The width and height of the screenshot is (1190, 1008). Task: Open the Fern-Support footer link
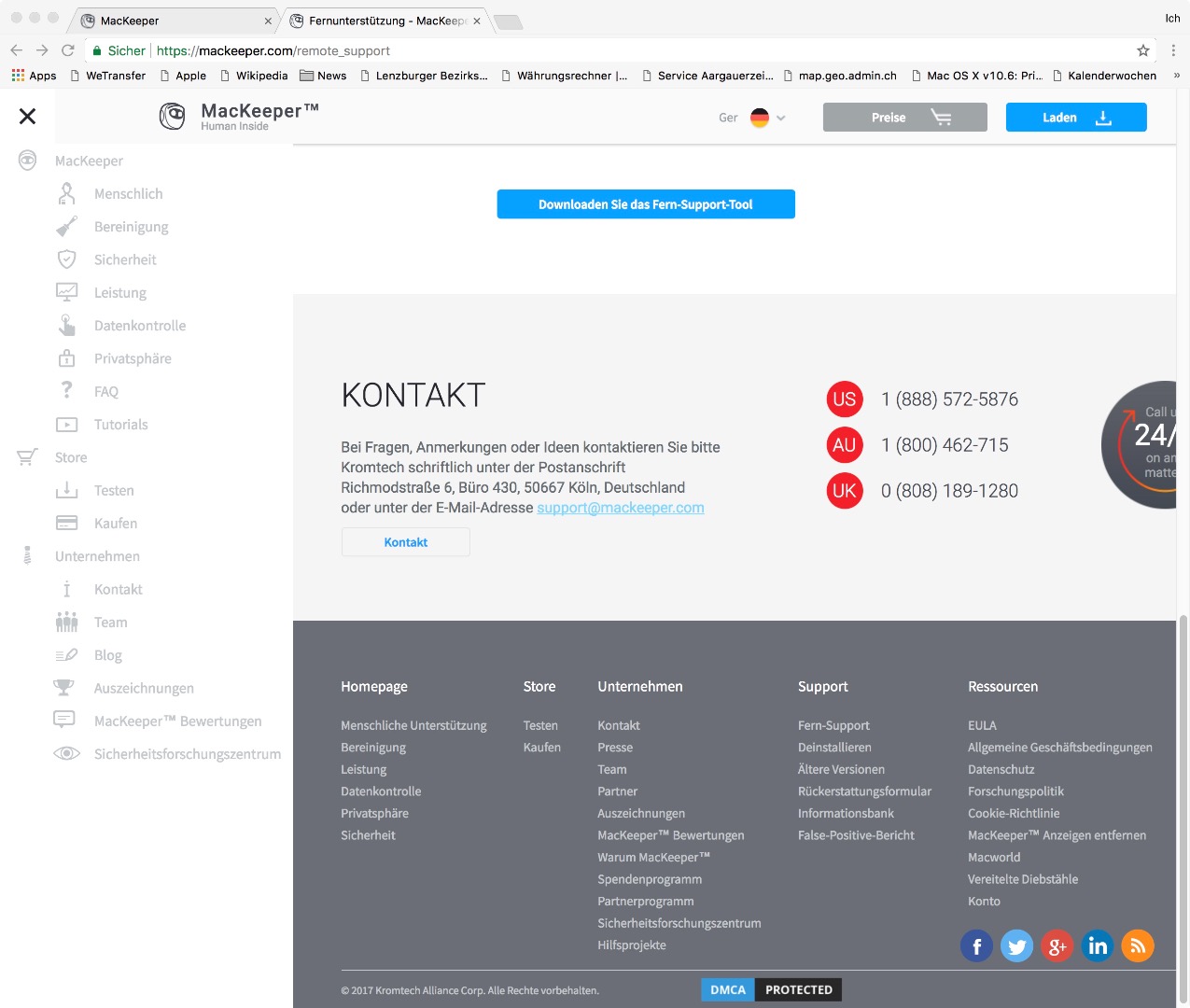pos(833,725)
